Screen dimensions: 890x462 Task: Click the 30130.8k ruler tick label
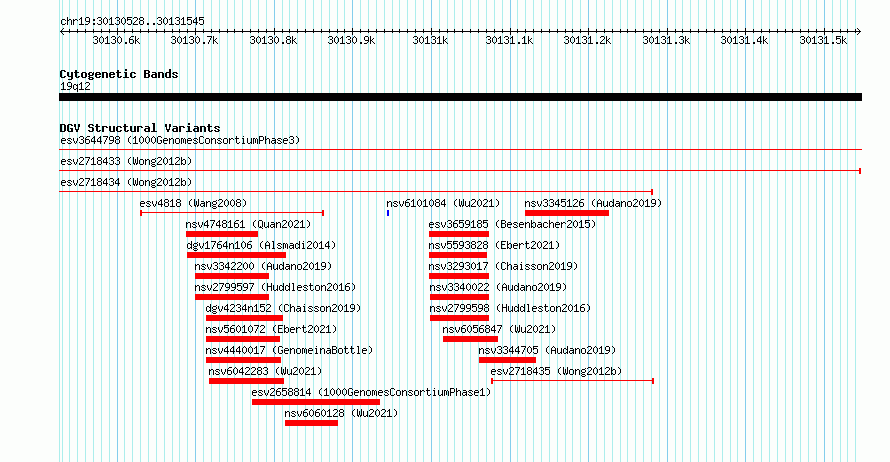[273, 40]
